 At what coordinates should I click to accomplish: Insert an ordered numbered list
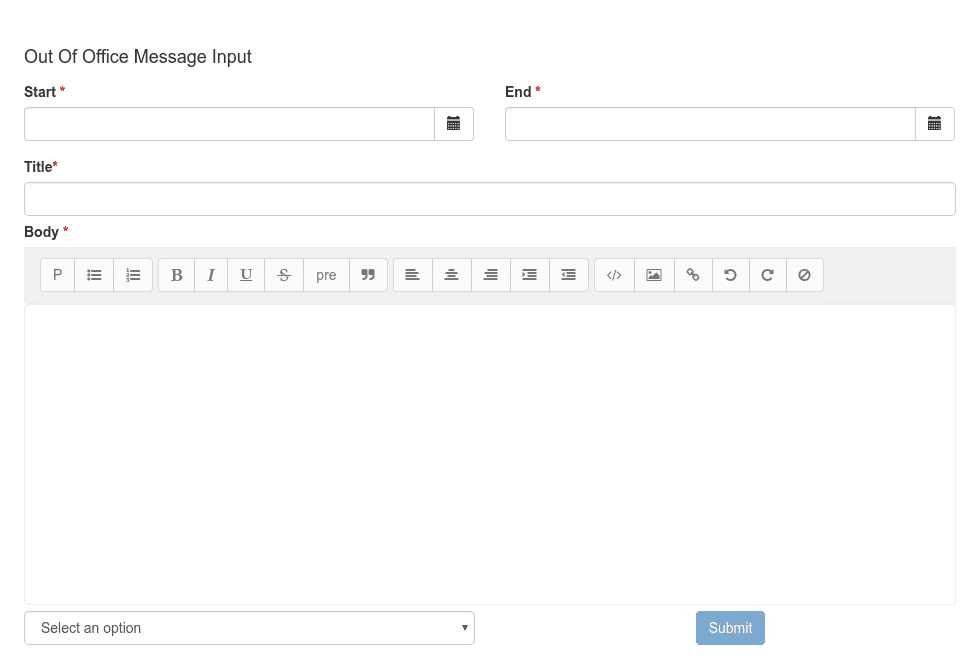click(x=133, y=275)
